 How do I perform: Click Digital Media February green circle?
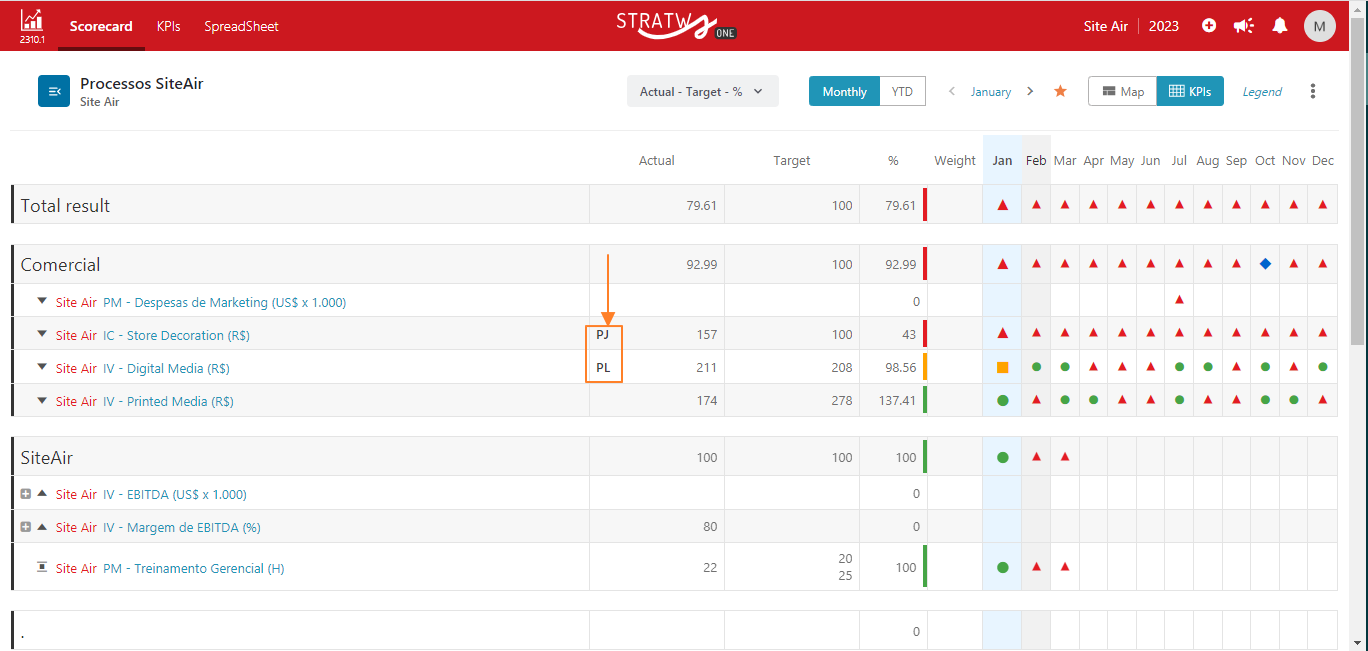(1036, 367)
